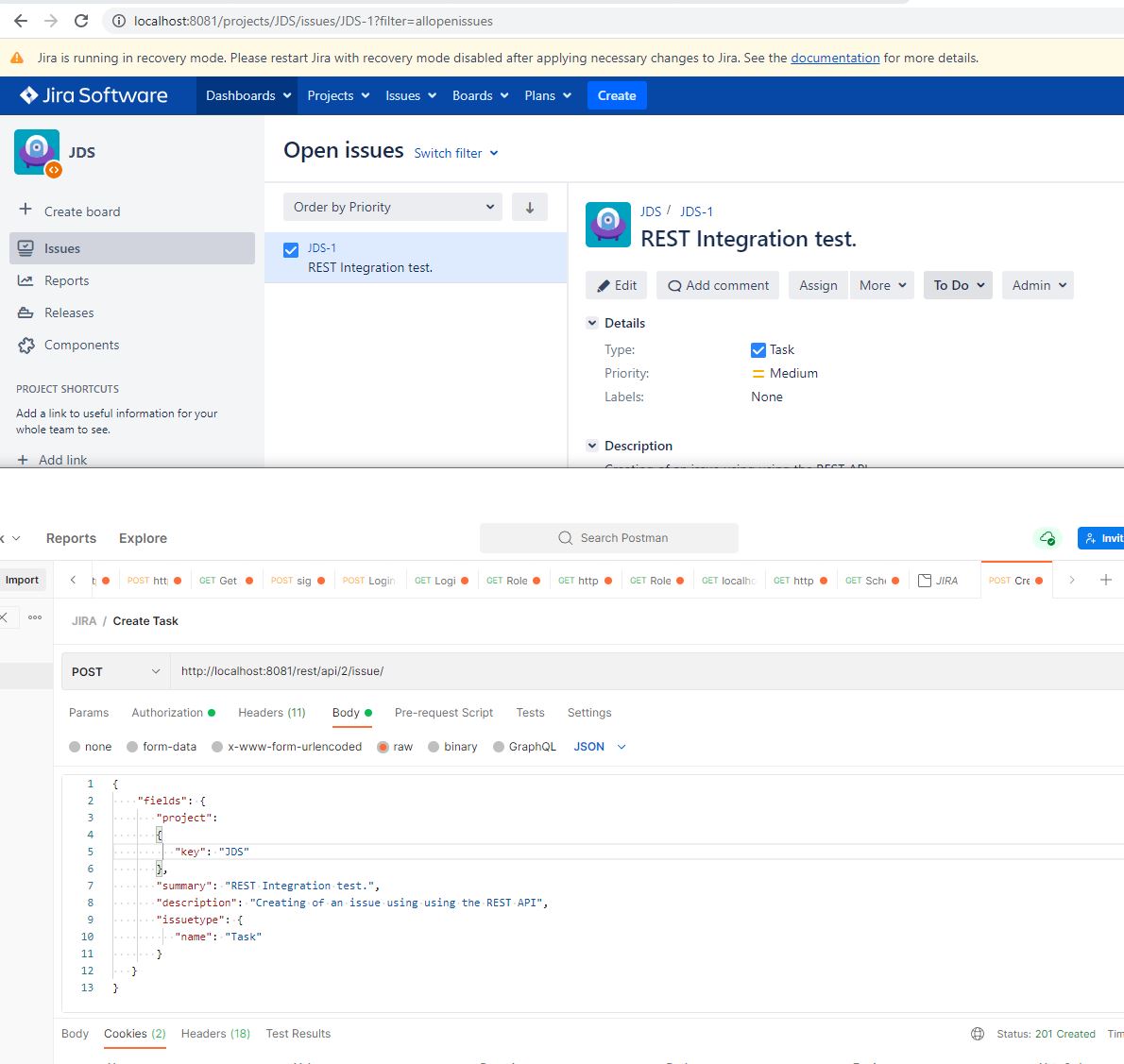The height and width of the screenshot is (1064, 1124).
Task: Toggle the JDS-1 issue checkbox in list
Action: pyautogui.click(x=290, y=250)
